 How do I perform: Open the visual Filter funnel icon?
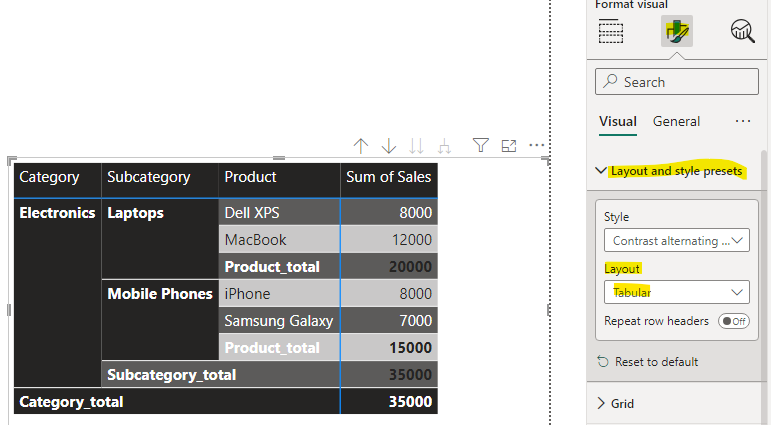(480, 145)
